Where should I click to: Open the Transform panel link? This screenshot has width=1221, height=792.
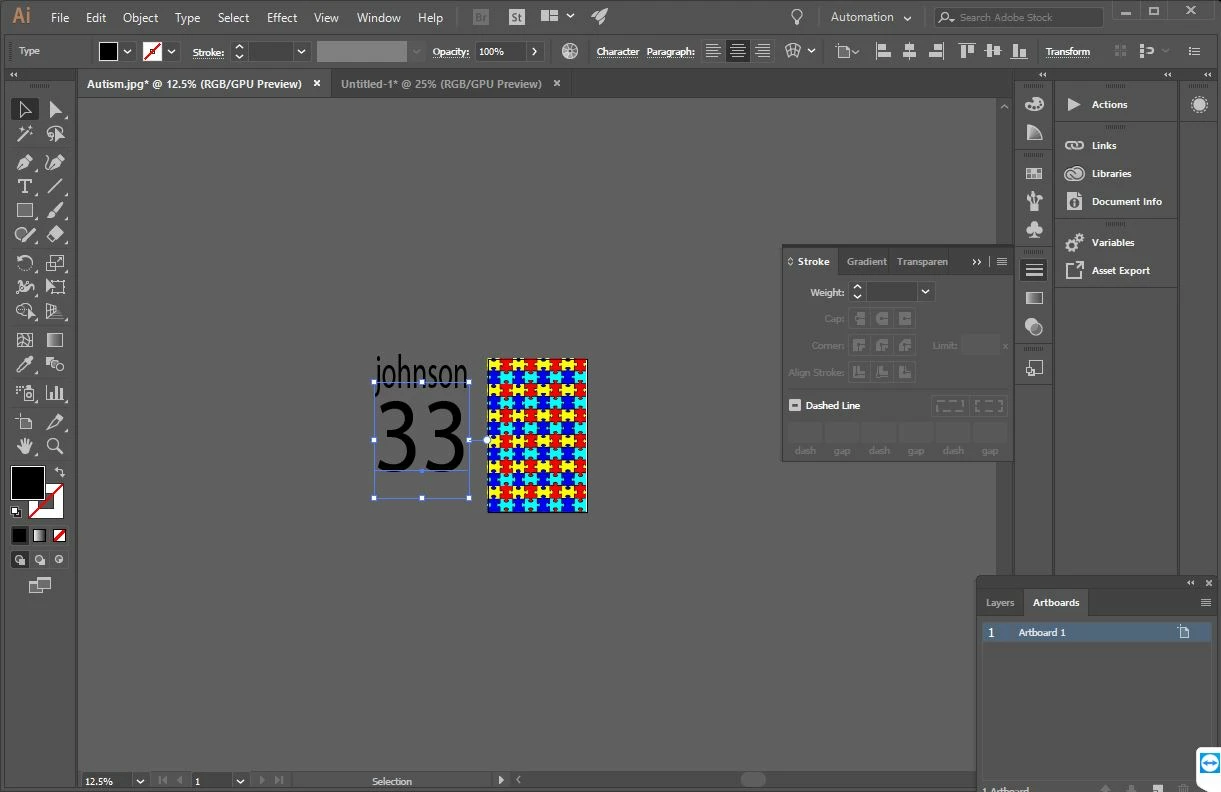tap(1068, 51)
